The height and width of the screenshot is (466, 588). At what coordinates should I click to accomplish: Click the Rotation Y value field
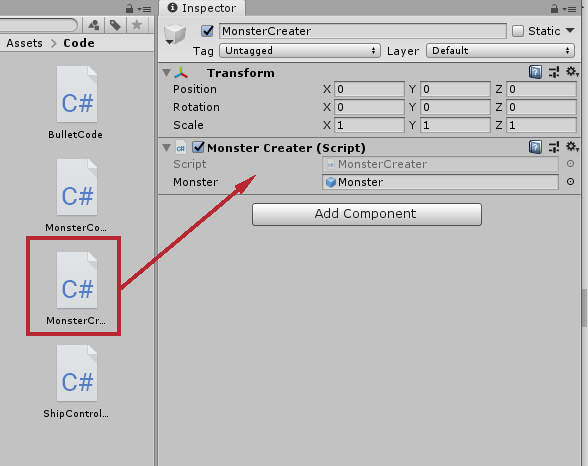click(455, 107)
